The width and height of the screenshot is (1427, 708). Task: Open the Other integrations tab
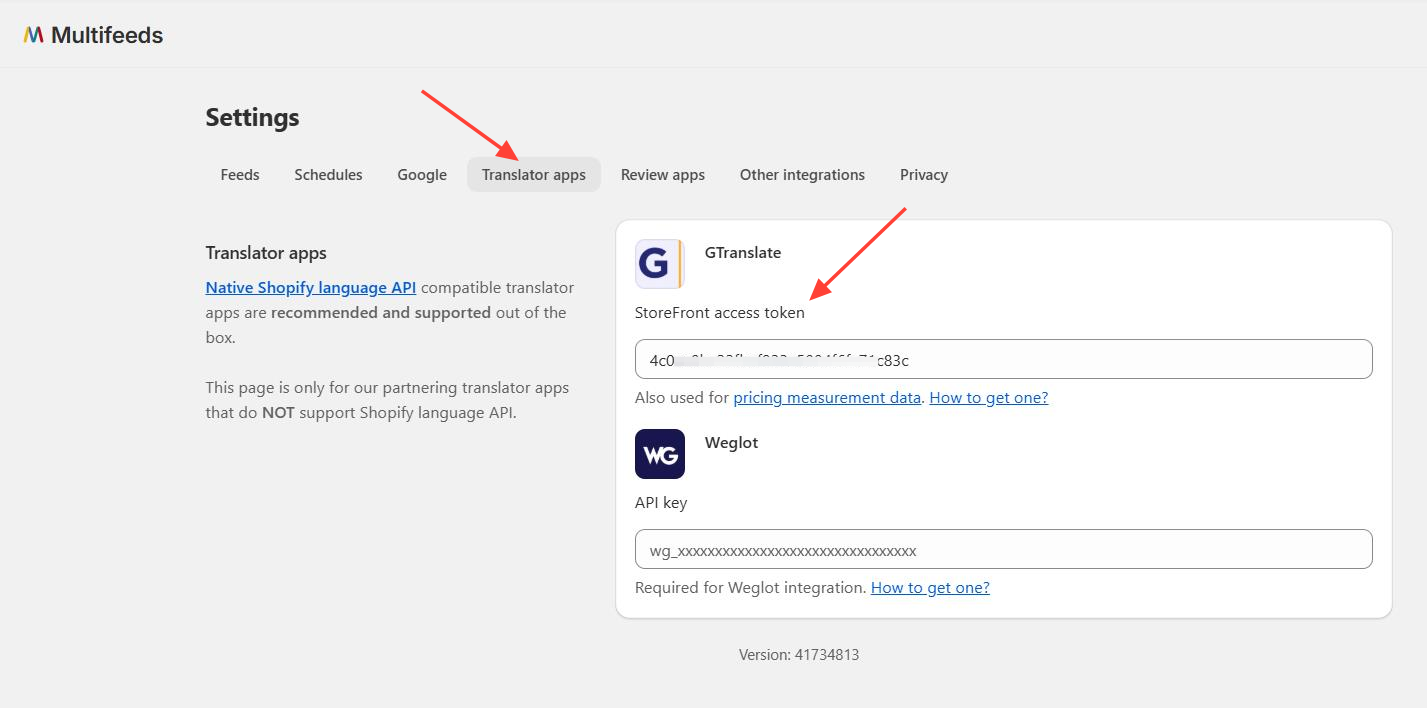802,174
